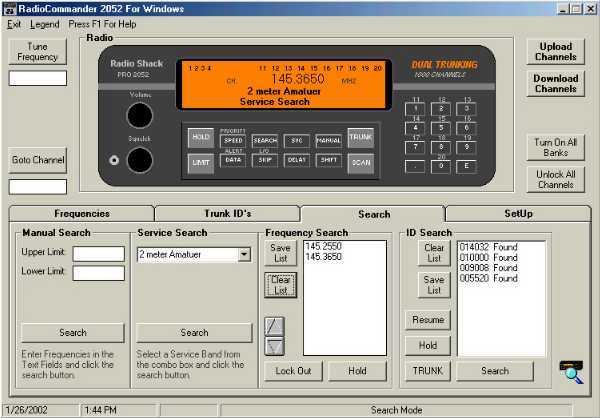This screenshot has height=418, width=600.
Task: Click the HOLD key on the radio panel
Action: click(201, 138)
